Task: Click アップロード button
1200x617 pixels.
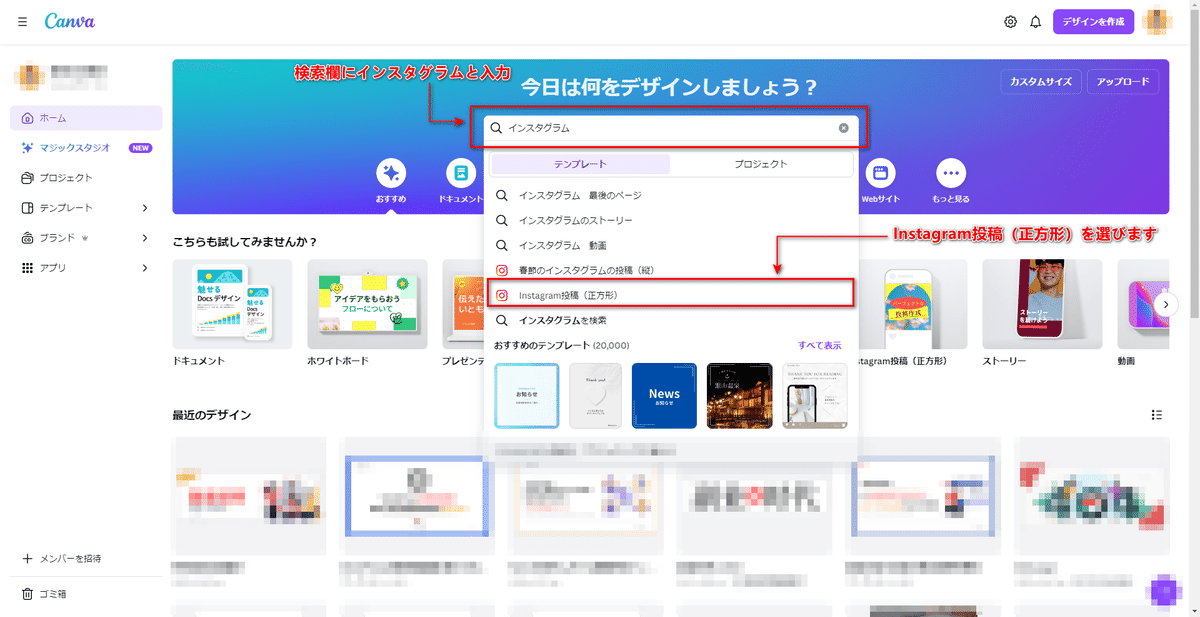Action: (x=1124, y=82)
